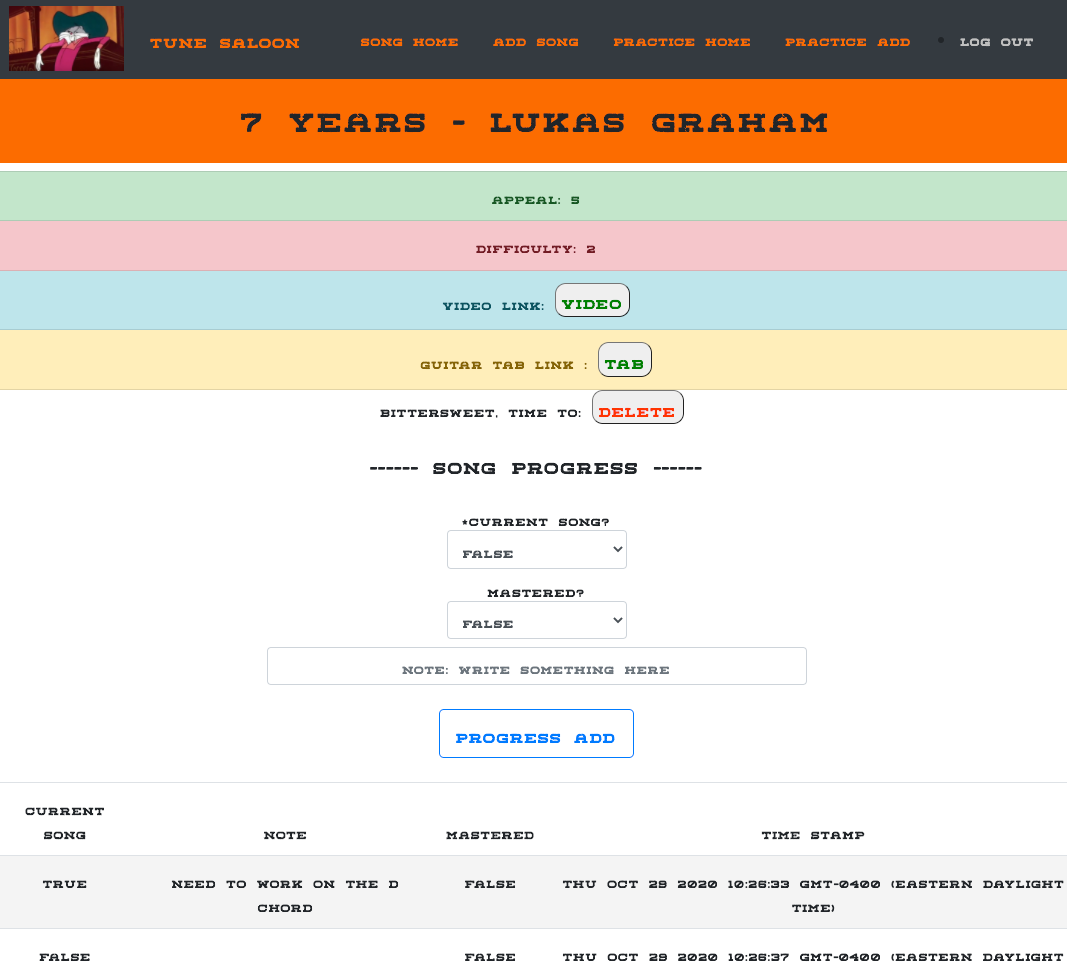Click the 'Video Link:' label
Viewport: 1067px width, 965px height.
[x=493, y=306]
